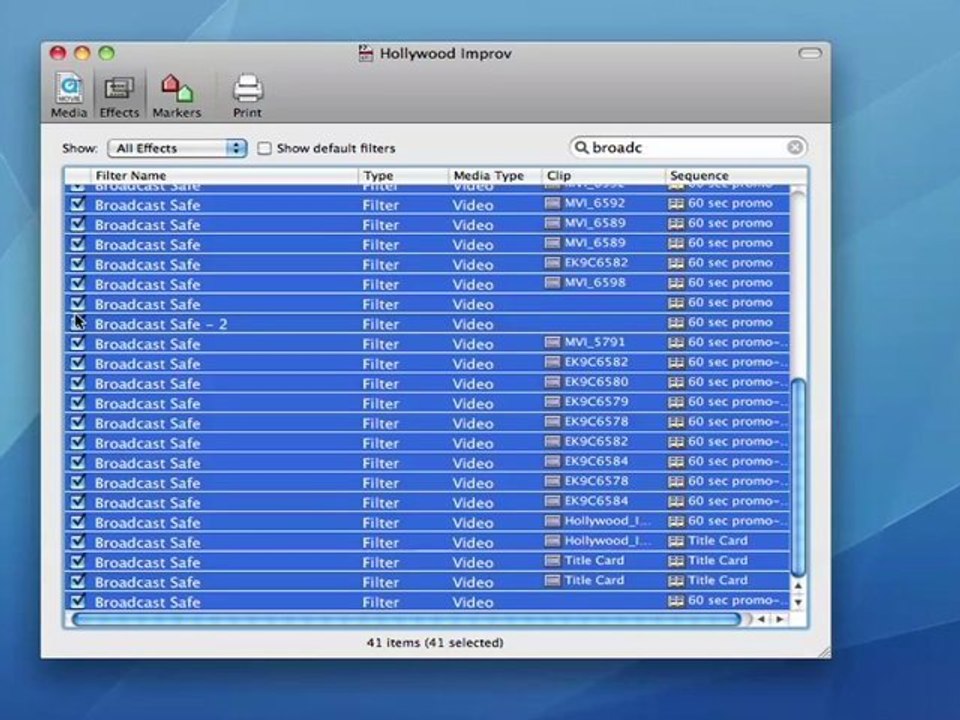Toggle the checkbox for Broadcast Safe – 2
The height and width of the screenshot is (720, 960).
pyautogui.click(x=78, y=323)
